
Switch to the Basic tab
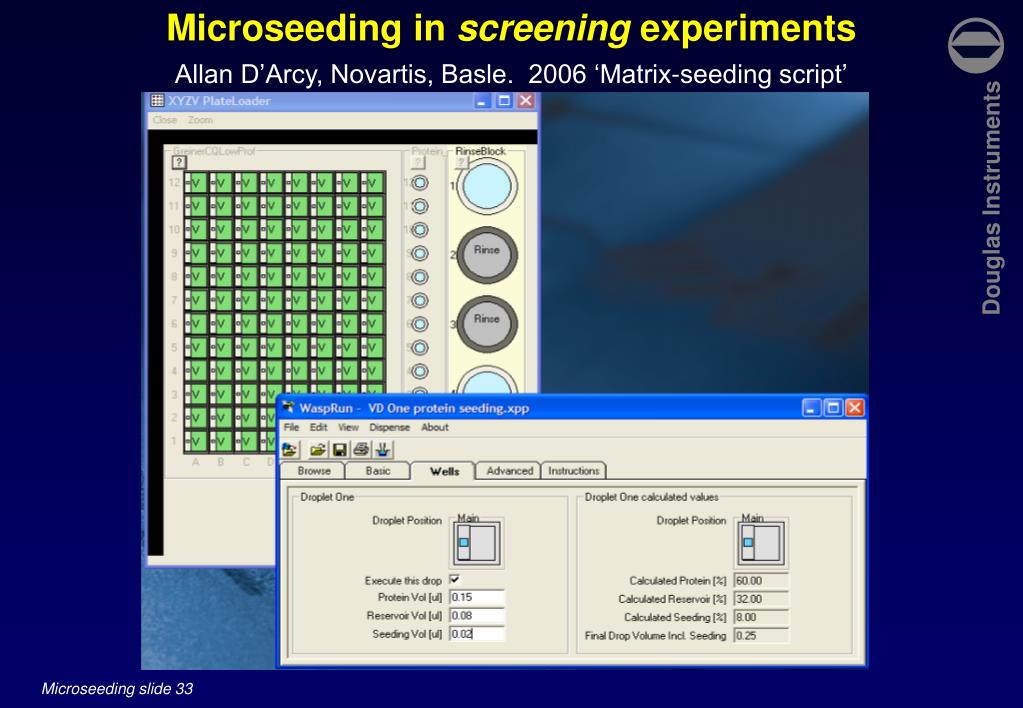click(x=378, y=471)
